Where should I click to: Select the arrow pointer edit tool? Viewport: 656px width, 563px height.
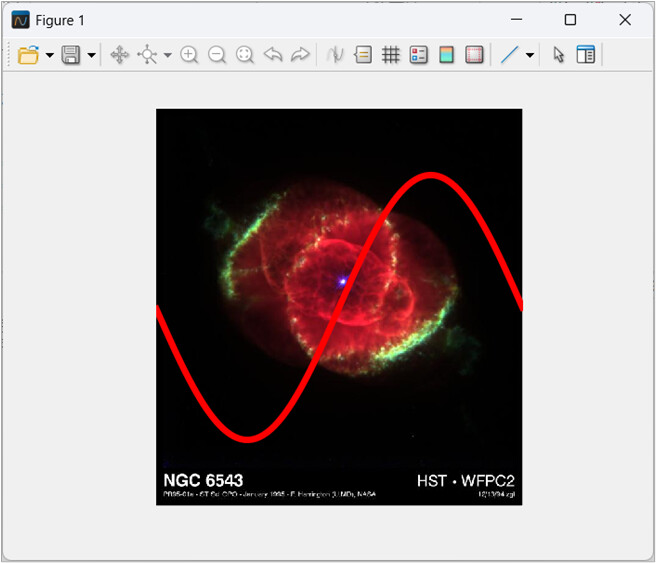(559, 55)
